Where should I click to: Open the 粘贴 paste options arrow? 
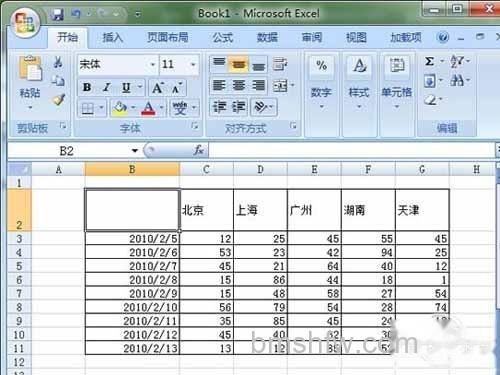[30, 107]
